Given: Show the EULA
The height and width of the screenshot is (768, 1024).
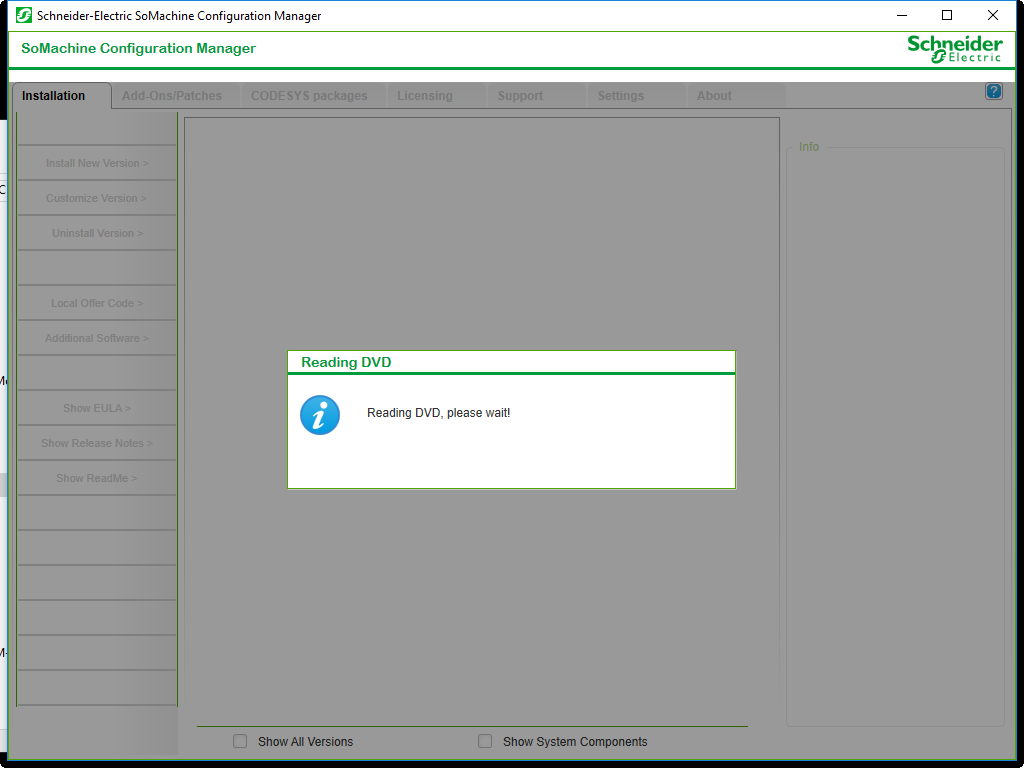Looking at the screenshot, I should click(x=97, y=408).
